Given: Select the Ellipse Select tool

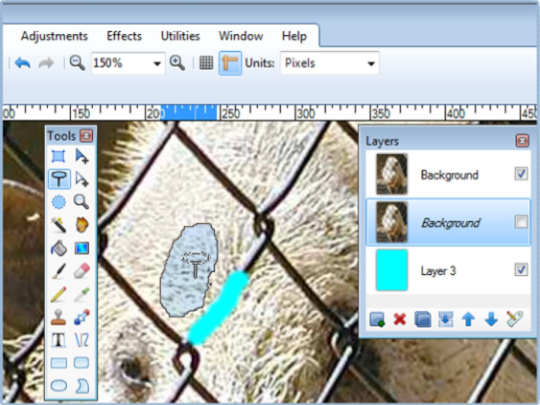Looking at the screenshot, I should pos(59,202).
